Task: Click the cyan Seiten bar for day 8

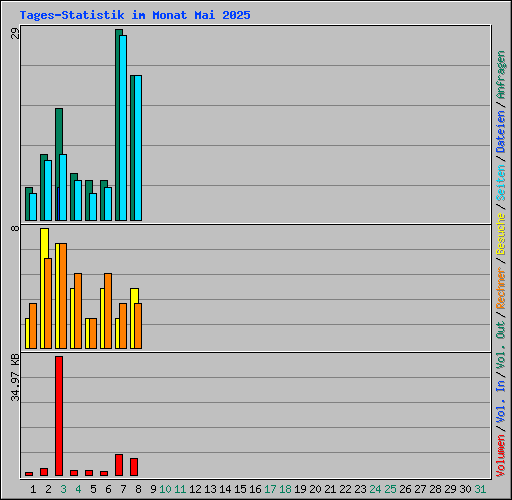Action: pyautogui.click(x=138, y=148)
